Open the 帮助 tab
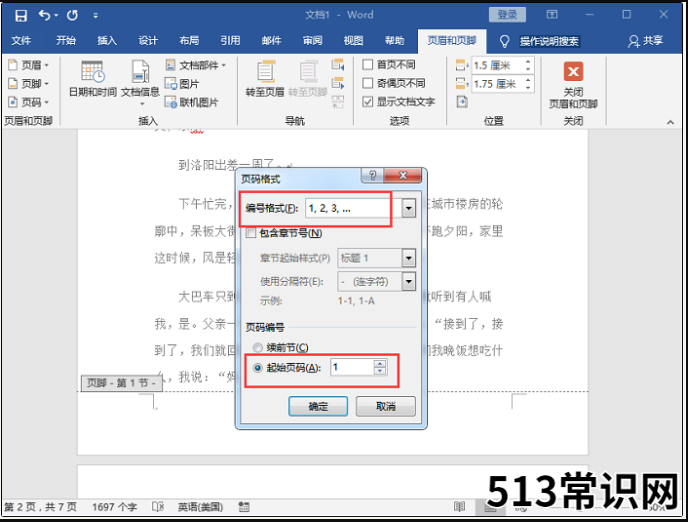This screenshot has width=688, height=522. [394, 41]
